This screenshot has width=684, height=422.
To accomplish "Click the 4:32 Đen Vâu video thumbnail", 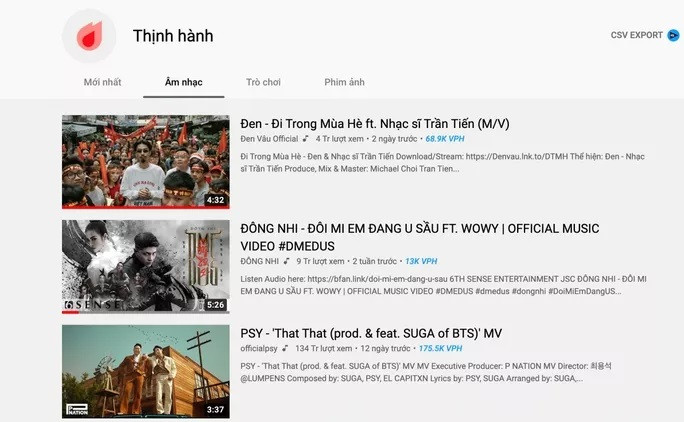I will point(146,161).
